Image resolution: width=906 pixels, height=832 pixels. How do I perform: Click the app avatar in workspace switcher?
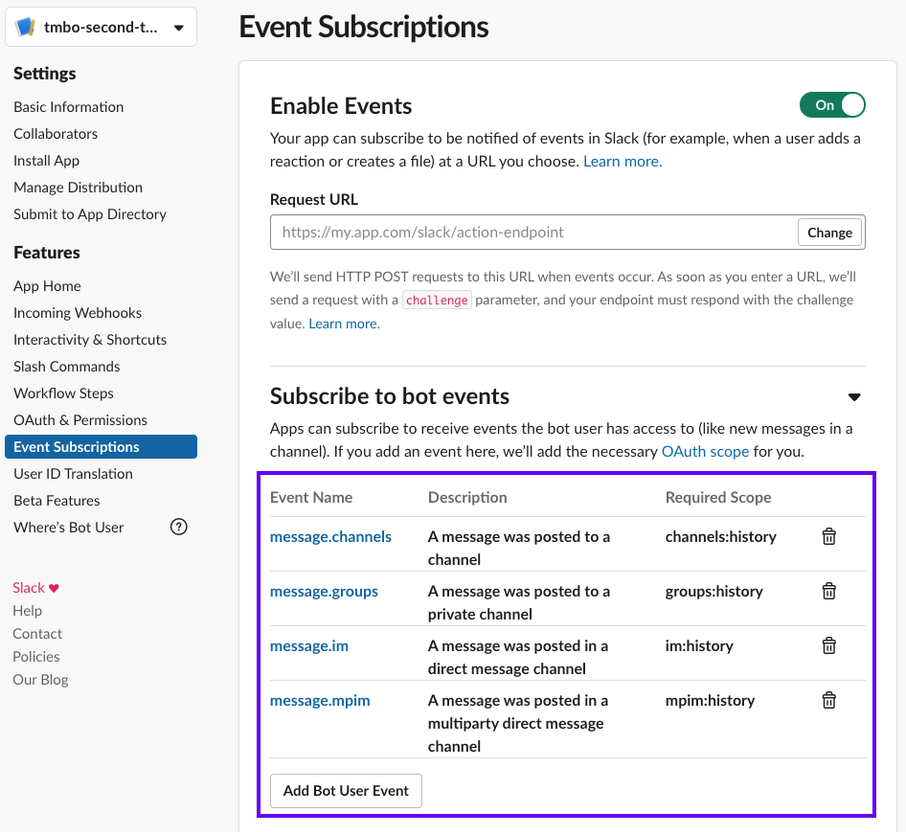(27, 25)
